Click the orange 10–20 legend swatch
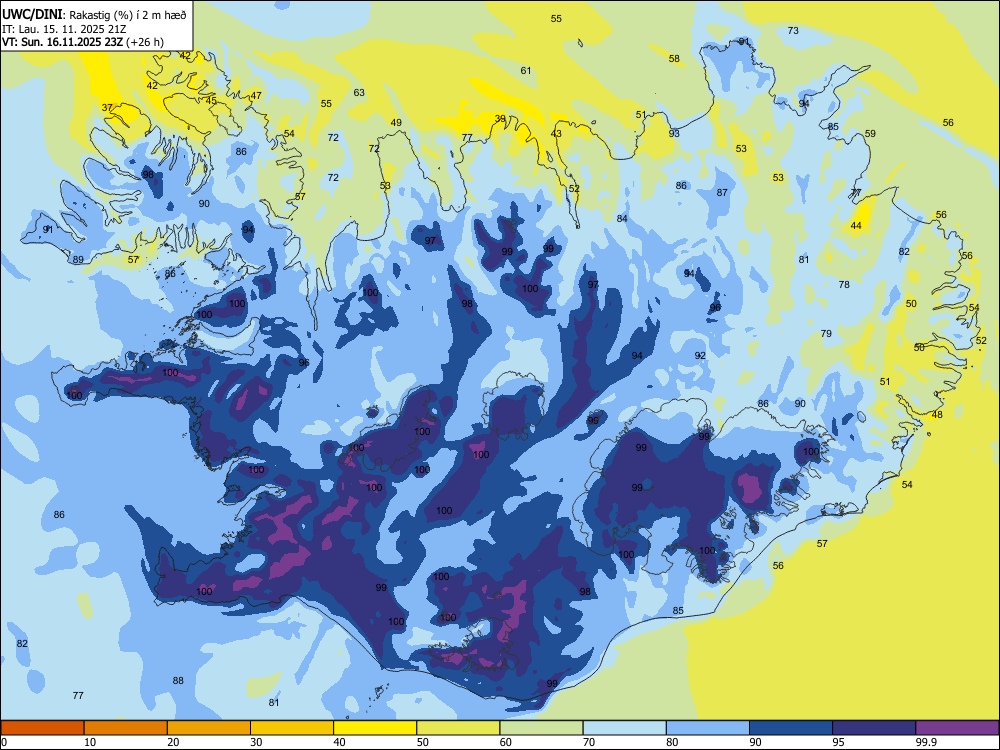1000x750 pixels. pos(126,728)
